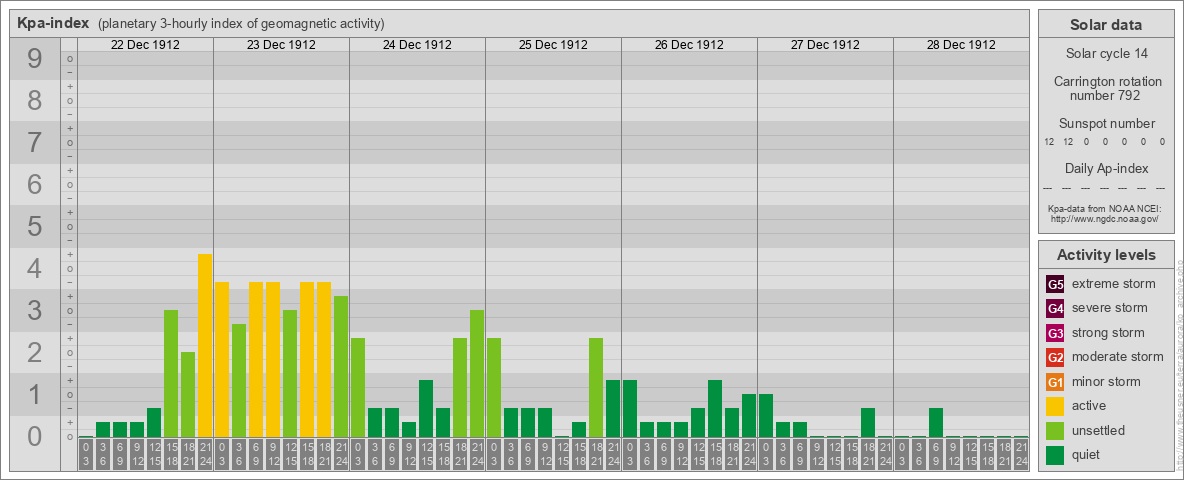Select the 24 Dec 1912 date header

click(x=417, y=45)
